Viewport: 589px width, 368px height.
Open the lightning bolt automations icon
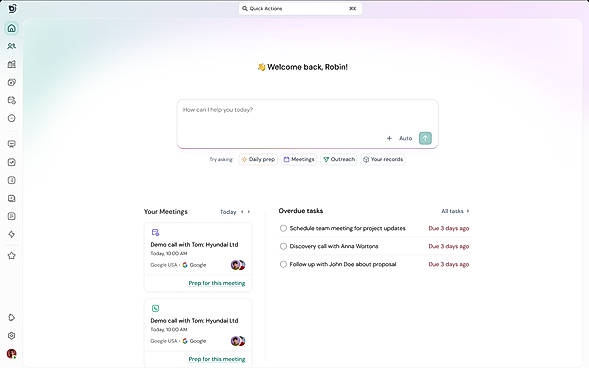tap(12, 234)
